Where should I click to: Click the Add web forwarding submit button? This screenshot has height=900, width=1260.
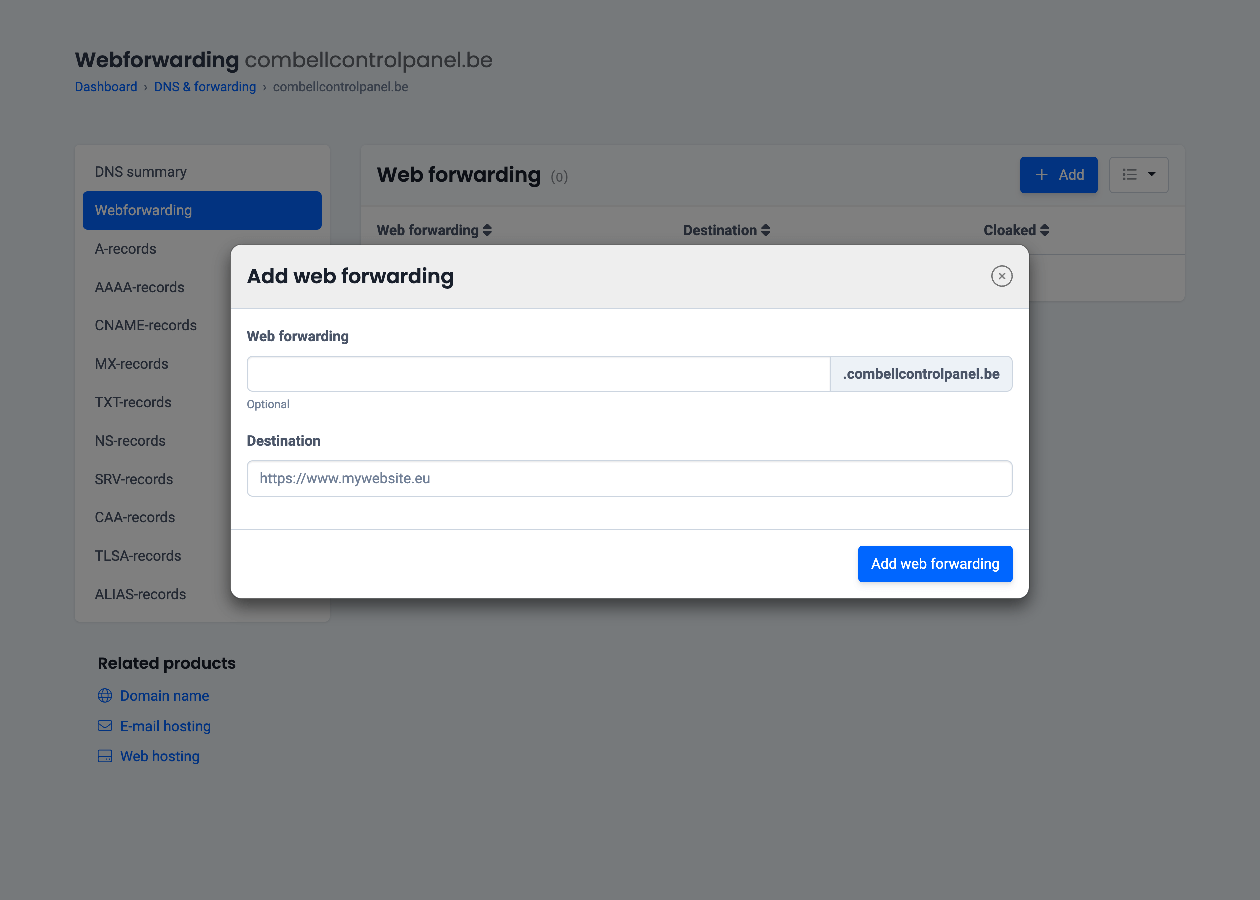935,564
